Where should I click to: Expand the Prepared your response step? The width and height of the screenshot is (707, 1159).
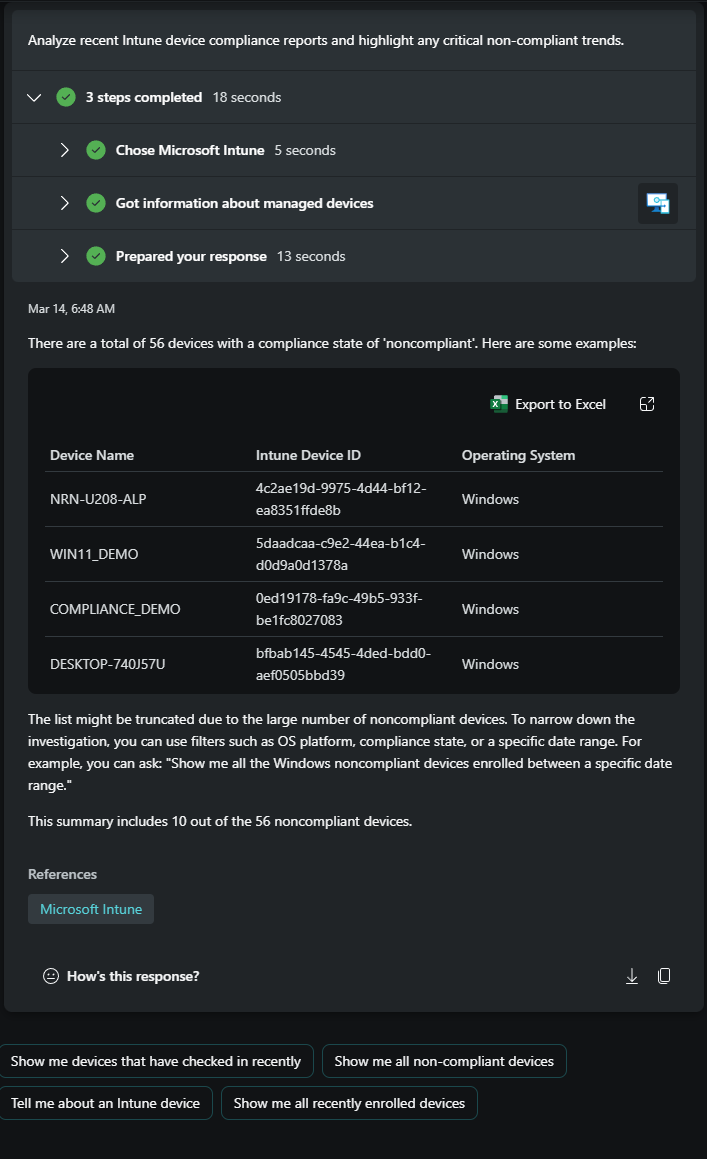click(64, 256)
